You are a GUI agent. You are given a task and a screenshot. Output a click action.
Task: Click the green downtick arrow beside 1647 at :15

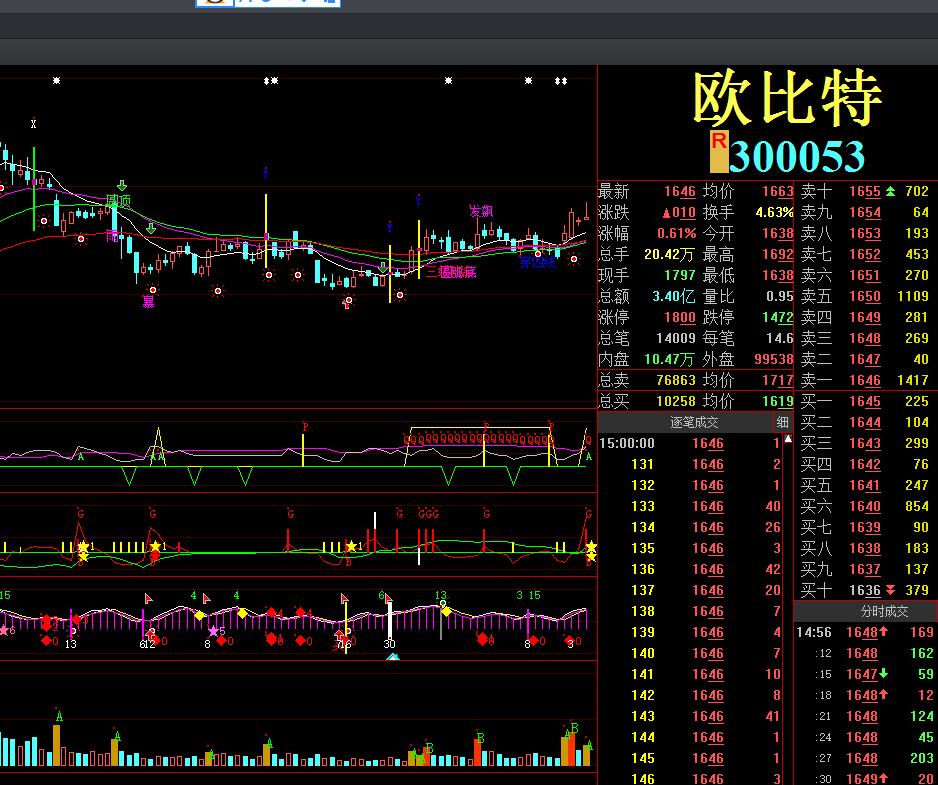[x=883, y=674]
